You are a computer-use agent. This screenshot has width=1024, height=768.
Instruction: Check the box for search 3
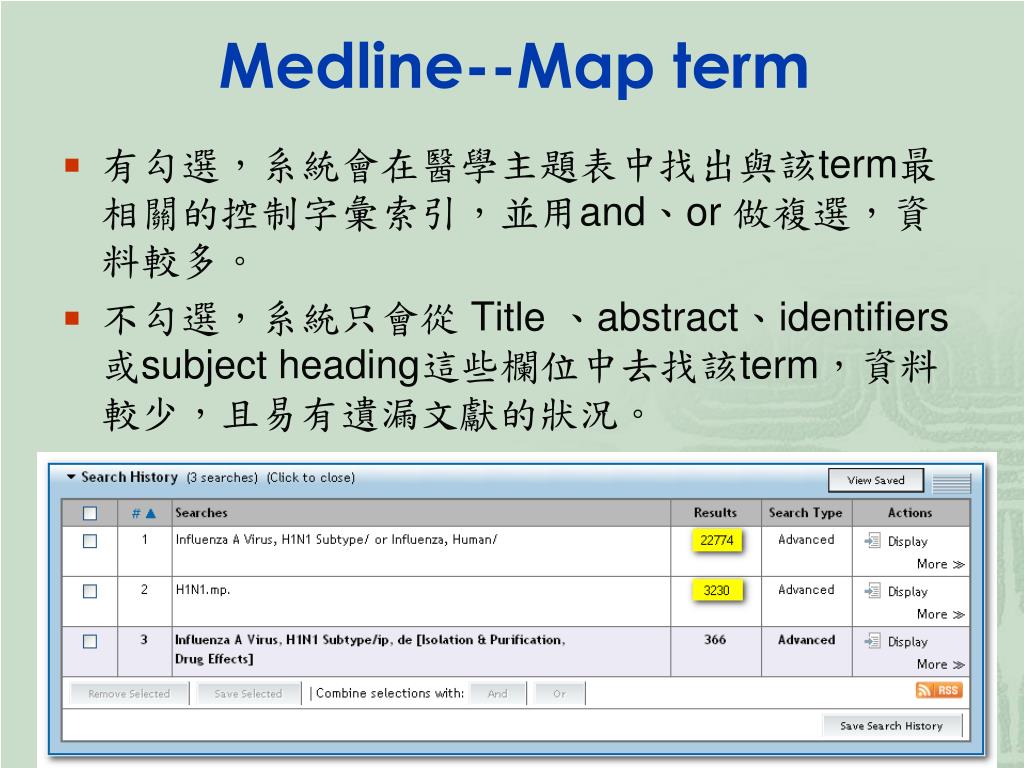pyautogui.click(x=90, y=641)
